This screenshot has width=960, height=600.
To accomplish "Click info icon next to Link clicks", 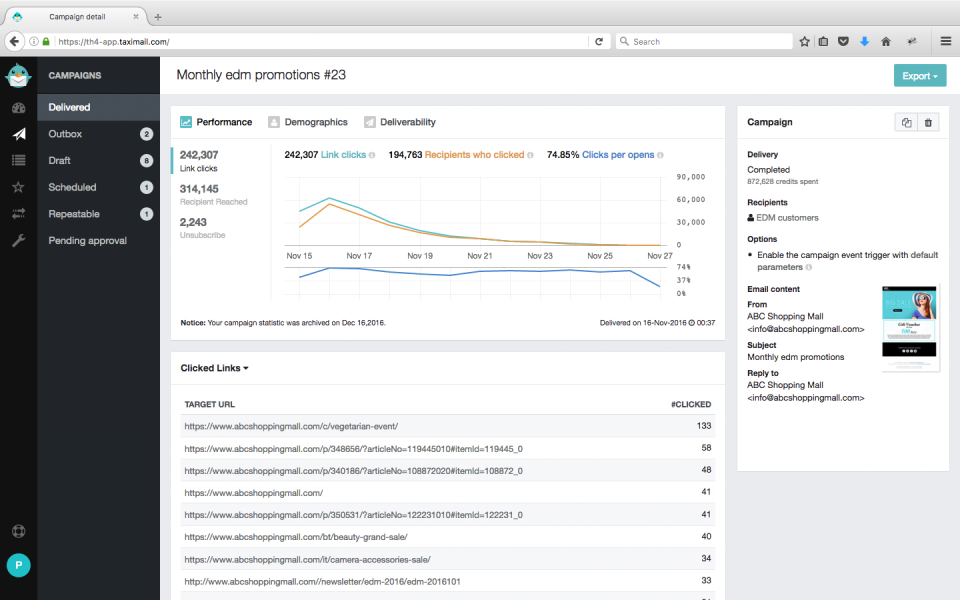I will [372, 156].
